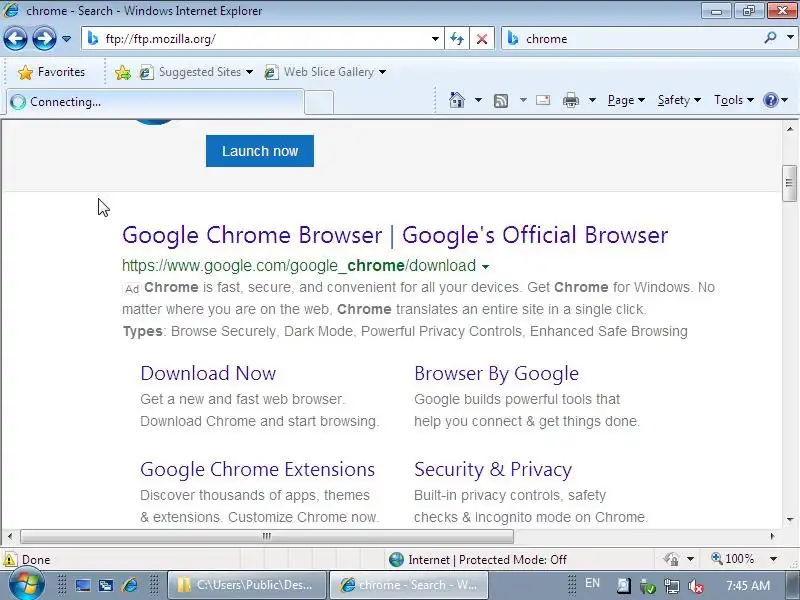Screen dimensions: 800x600
Task: Click the Show Desktop quick launch icon
Action: (x=83, y=585)
